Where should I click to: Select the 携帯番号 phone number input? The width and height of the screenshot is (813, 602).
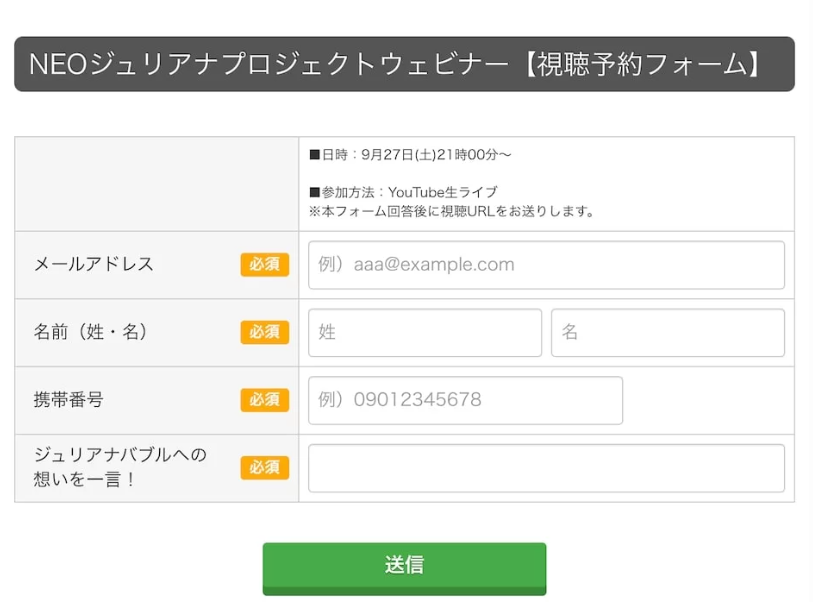coord(465,400)
